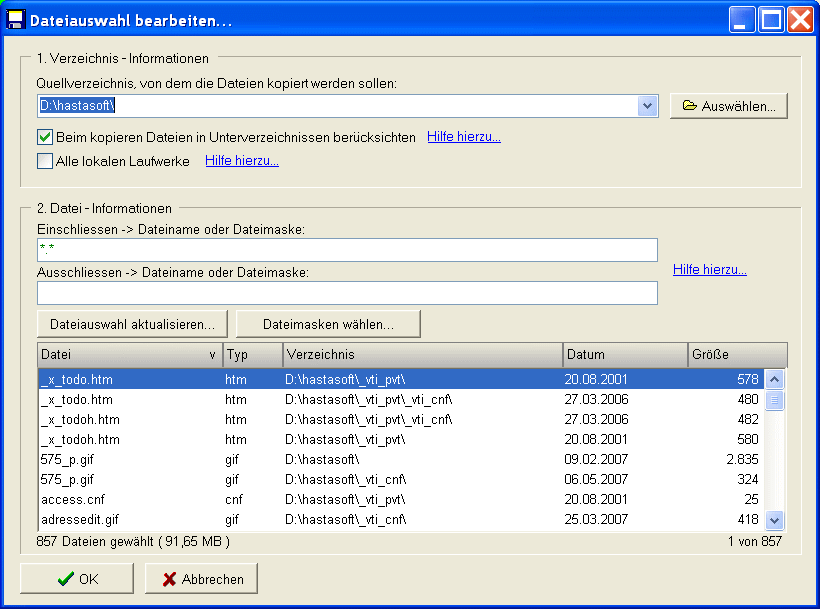Select access.cnf file row
This screenshot has height=609, width=820.
pos(401,499)
